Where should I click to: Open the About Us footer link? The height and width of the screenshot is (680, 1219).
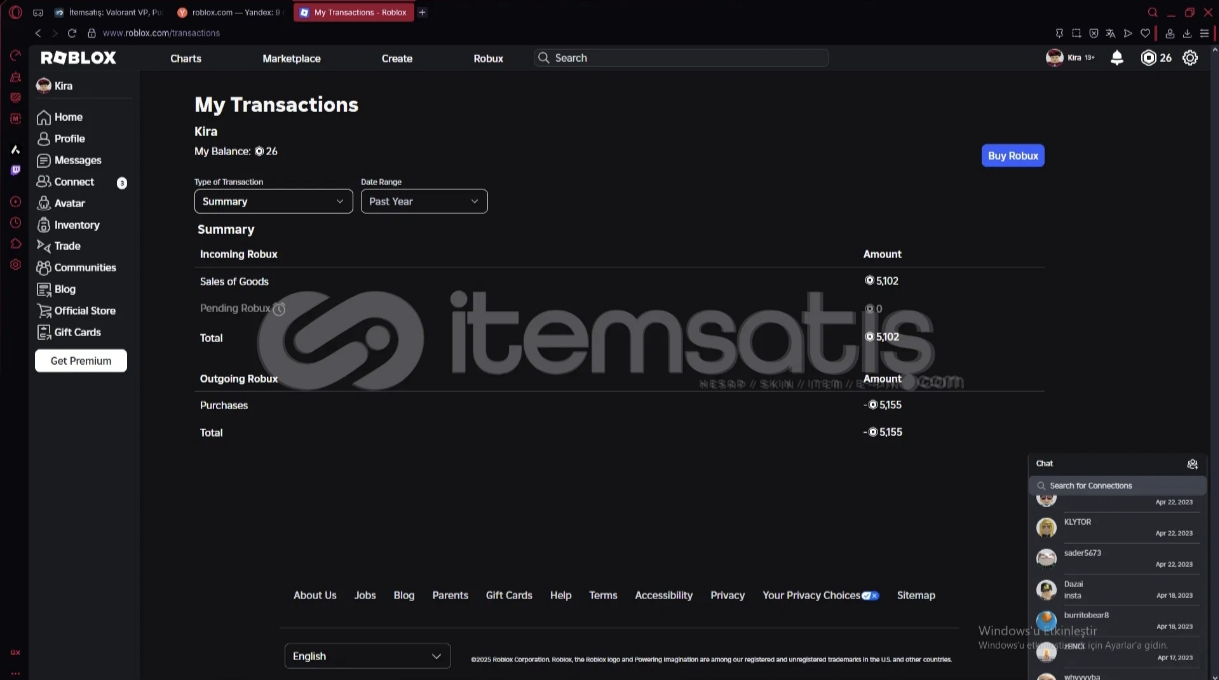(315, 595)
